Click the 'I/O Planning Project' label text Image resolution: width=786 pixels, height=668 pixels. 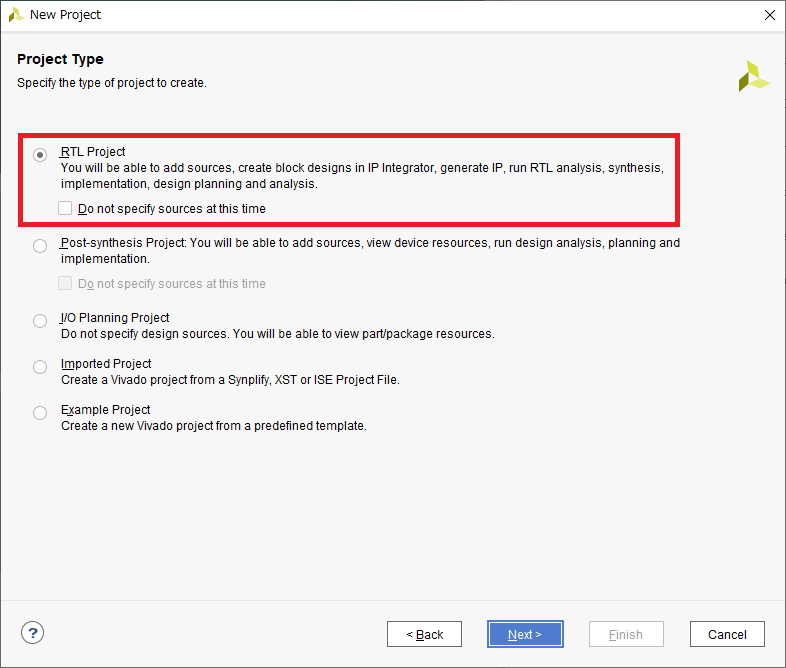coord(115,318)
